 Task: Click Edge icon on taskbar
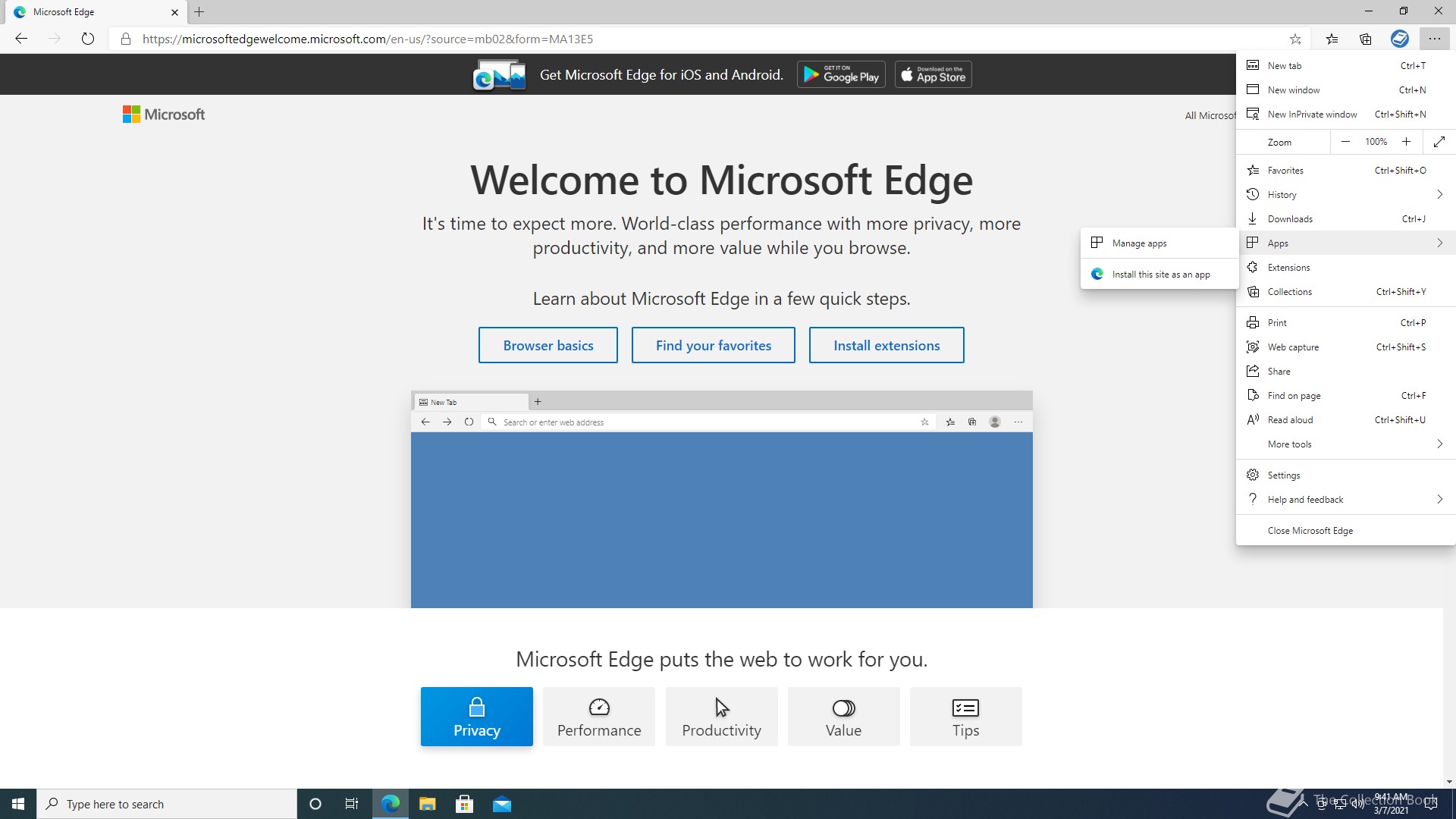(x=390, y=804)
